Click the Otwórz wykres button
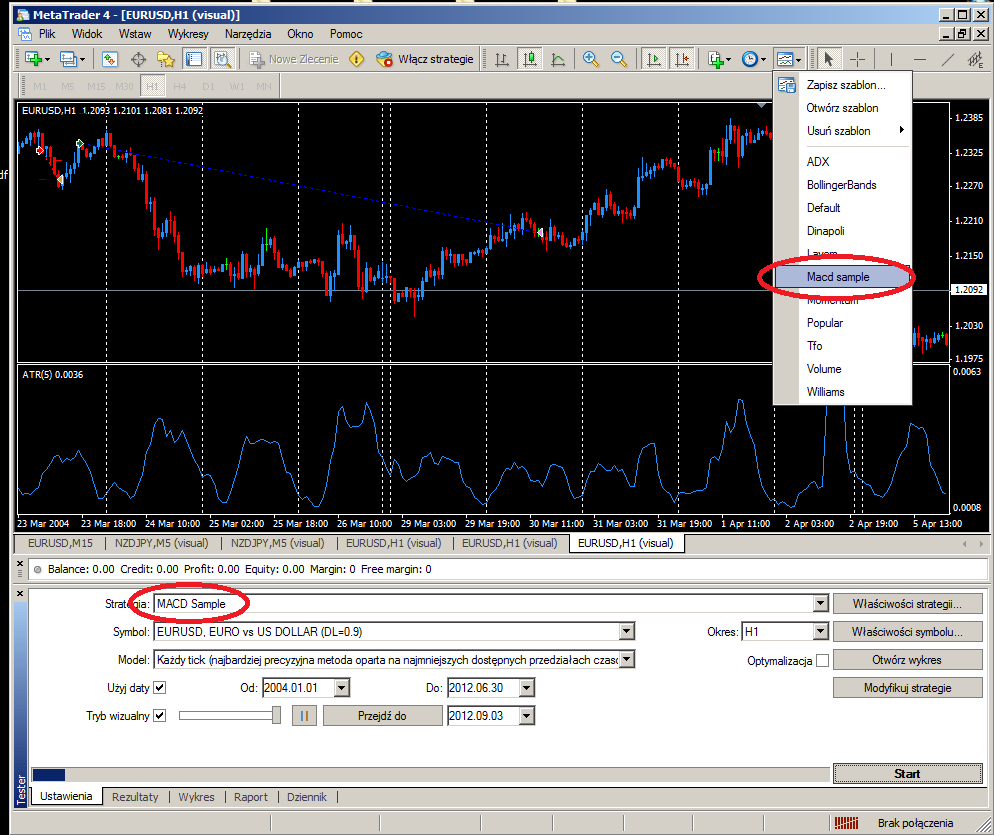 [907, 659]
